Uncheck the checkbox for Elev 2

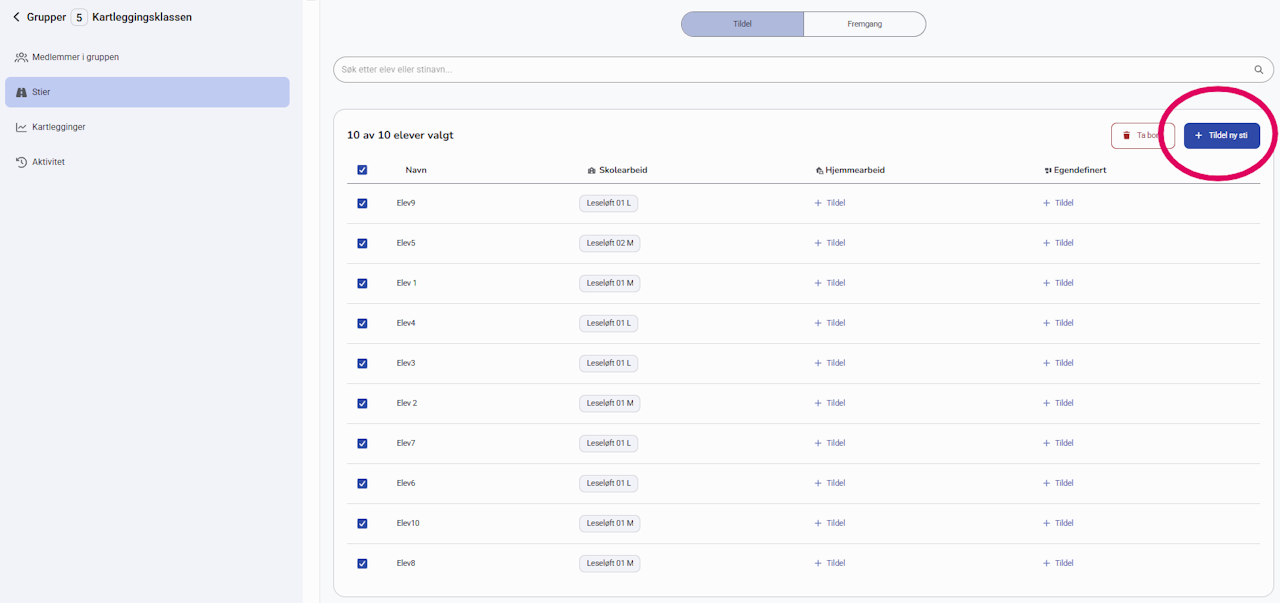click(x=362, y=403)
